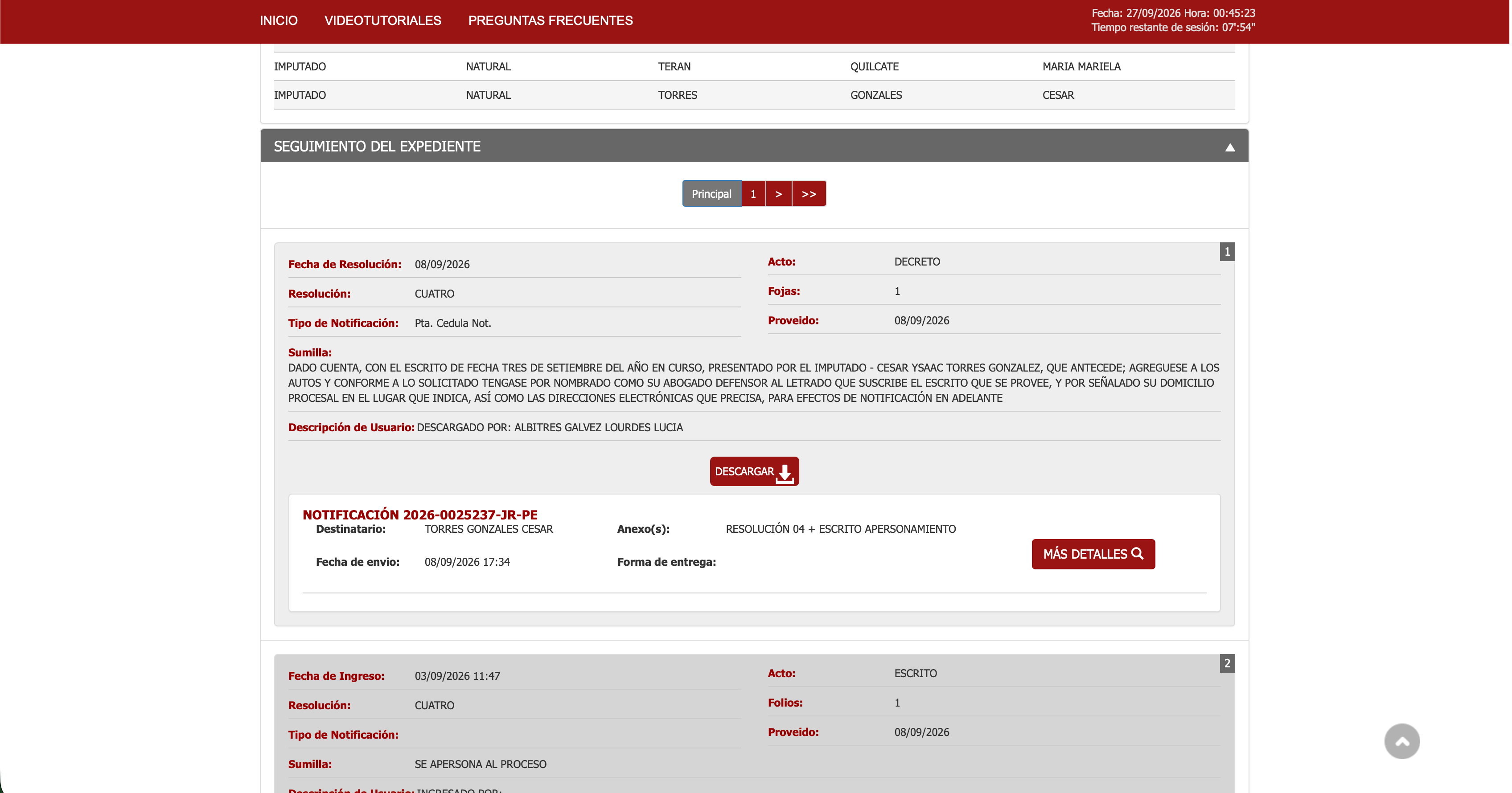Select the Principal pagination button
The width and height of the screenshot is (1512, 793).
coord(711,193)
